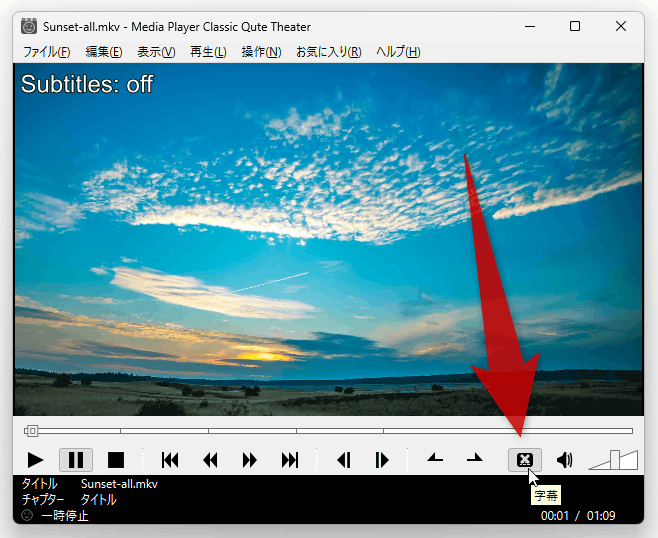Image resolution: width=658 pixels, height=538 pixels.
Task: Fast forward the video
Action: click(250, 460)
